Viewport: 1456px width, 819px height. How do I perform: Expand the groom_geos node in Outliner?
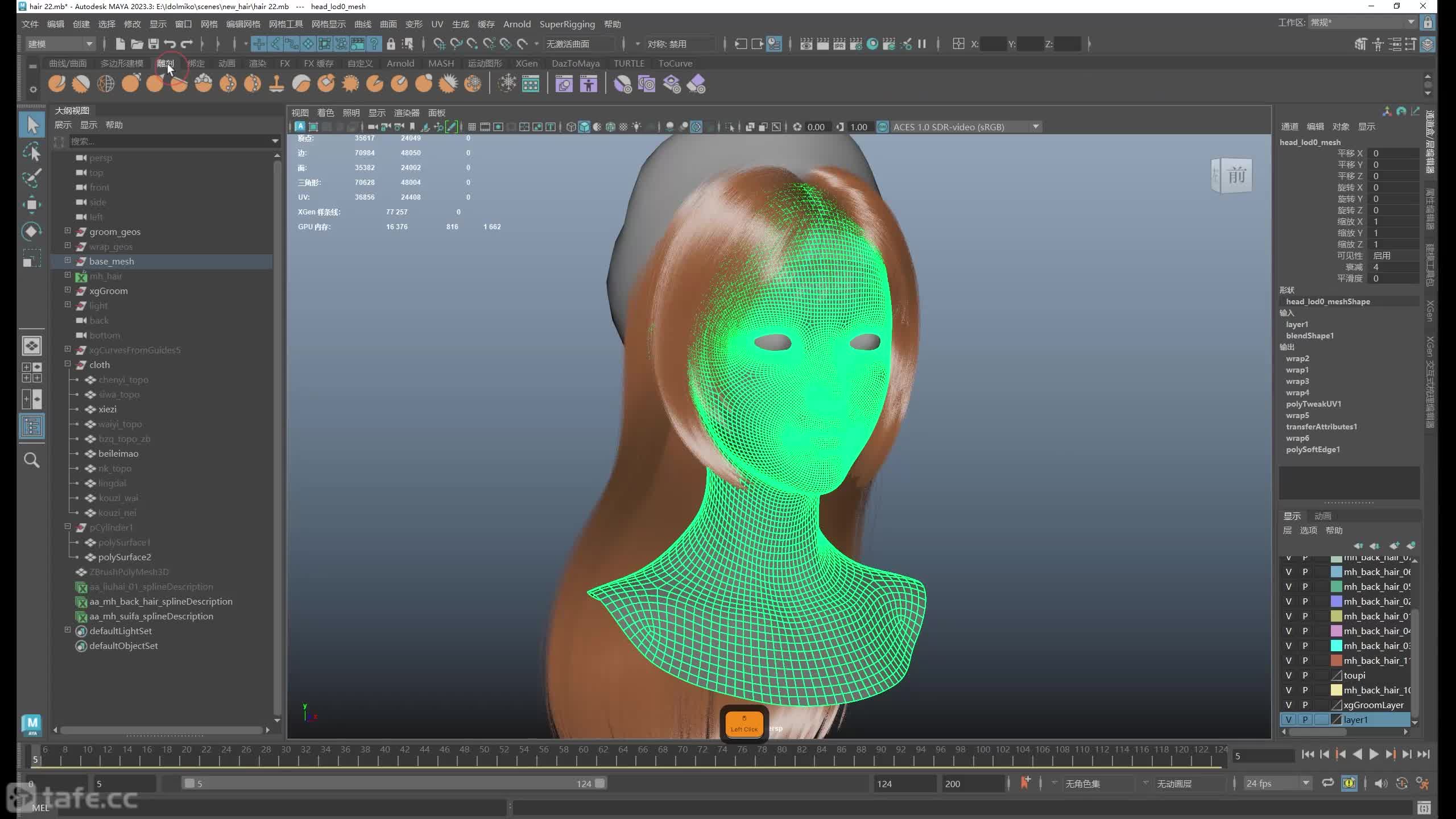click(68, 231)
